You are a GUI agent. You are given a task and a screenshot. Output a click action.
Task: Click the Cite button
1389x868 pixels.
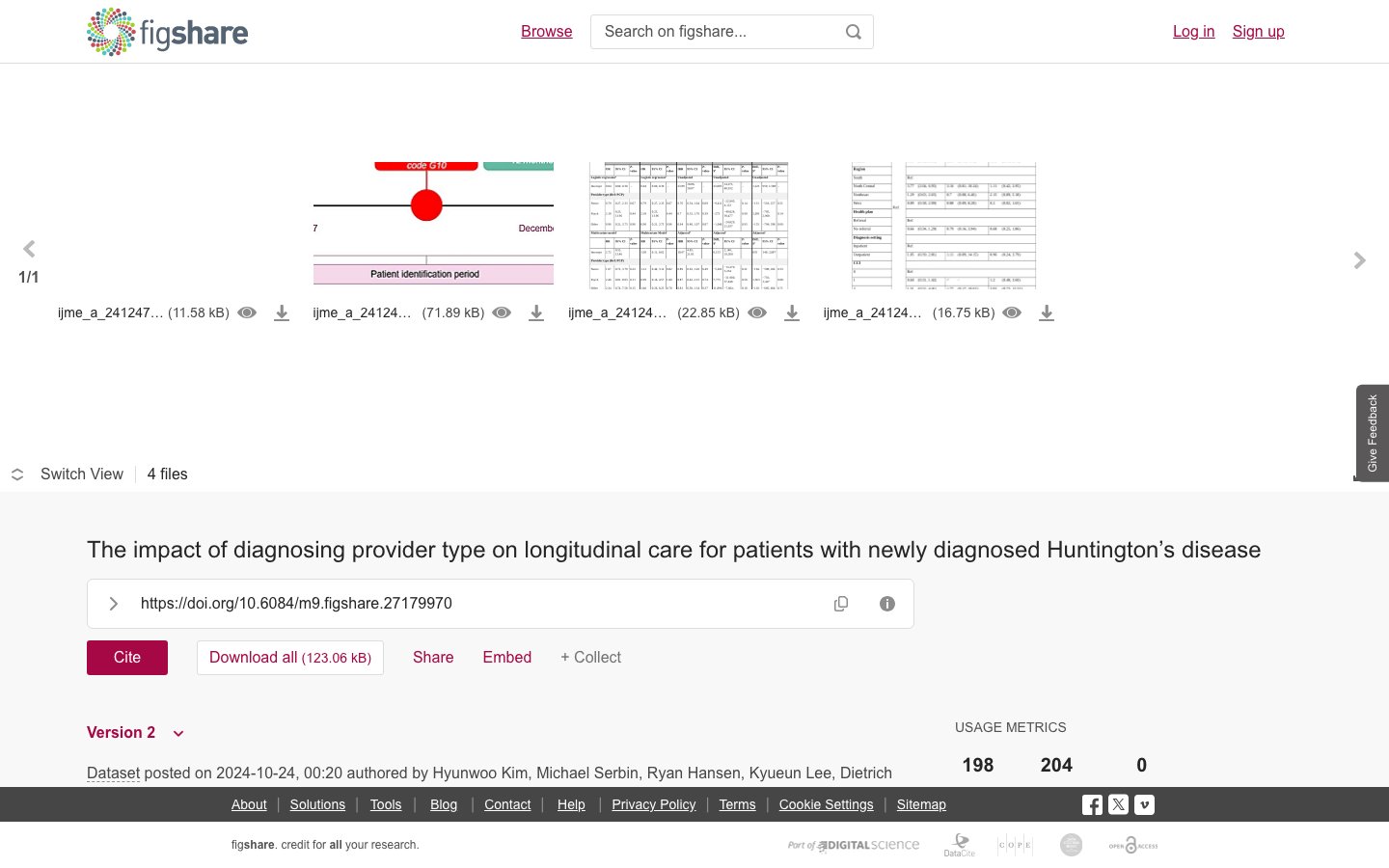pos(127,658)
